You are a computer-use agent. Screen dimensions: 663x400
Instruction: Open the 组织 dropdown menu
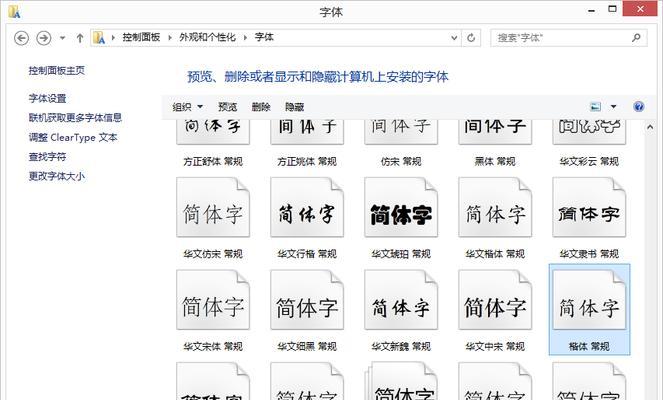coord(187,107)
